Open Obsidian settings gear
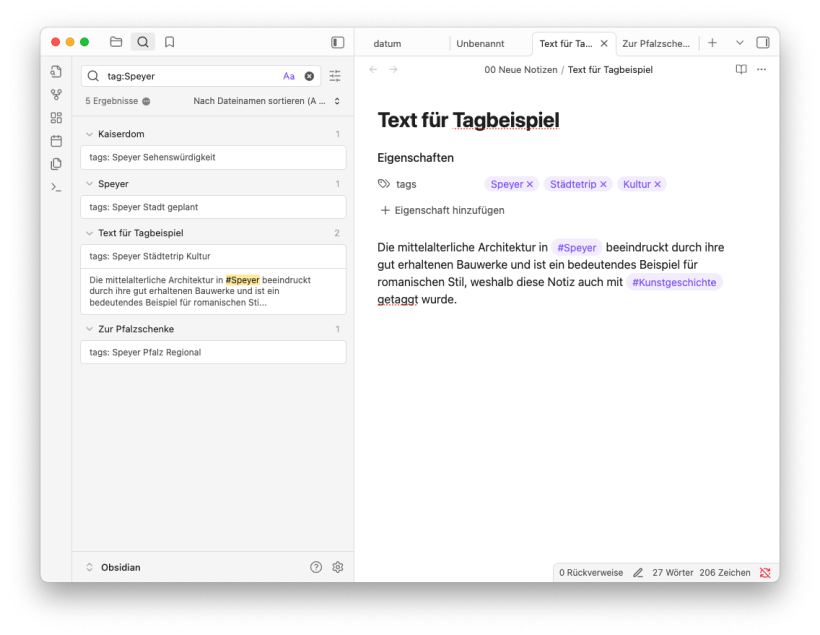This screenshot has height=635, width=820. [x=338, y=567]
